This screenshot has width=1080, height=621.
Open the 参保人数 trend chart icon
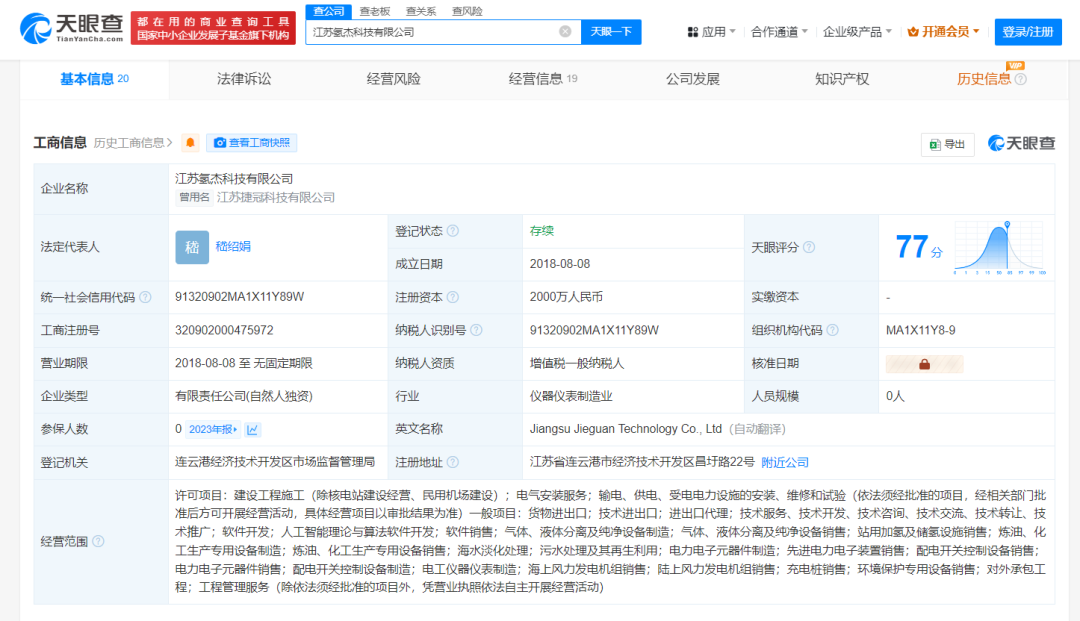pyautogui.click(x=253, y=430)
